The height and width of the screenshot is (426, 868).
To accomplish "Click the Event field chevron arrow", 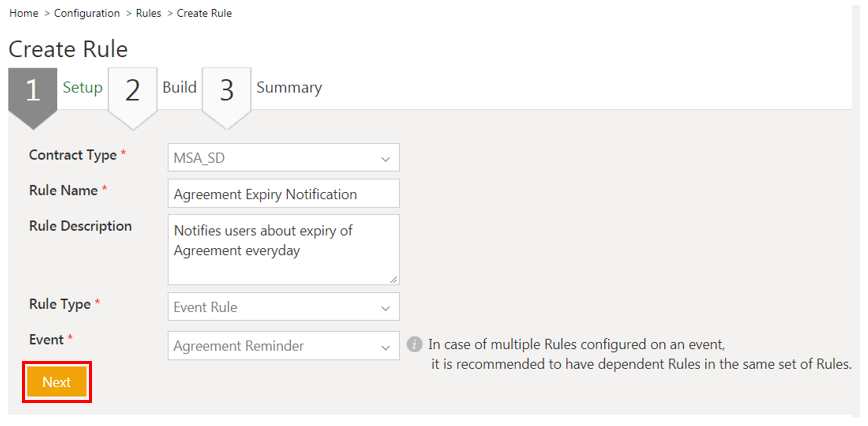I will point(385,347).
